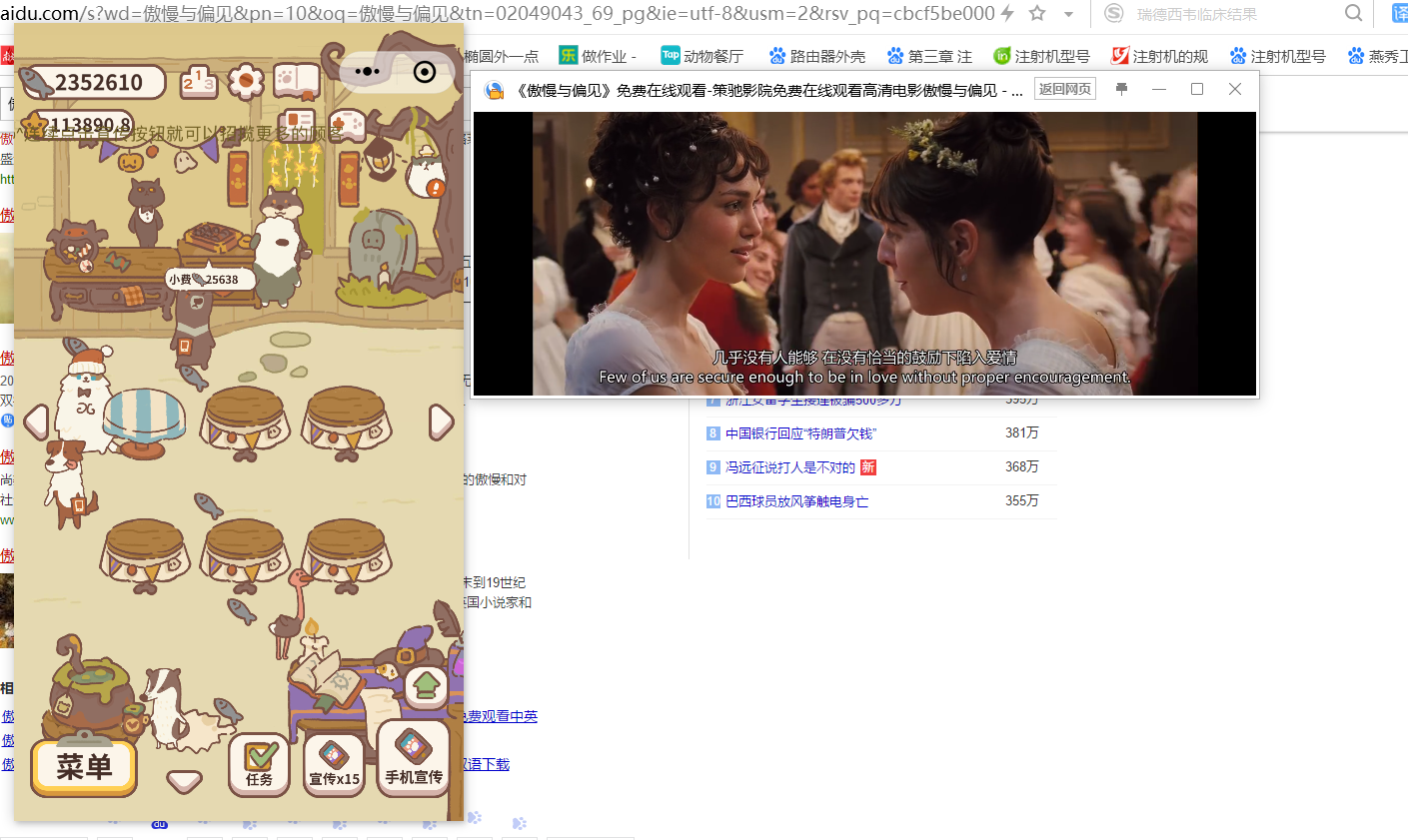Bookmark page with the star icon
This screenshot has height=840, width=1408.
1037,13
